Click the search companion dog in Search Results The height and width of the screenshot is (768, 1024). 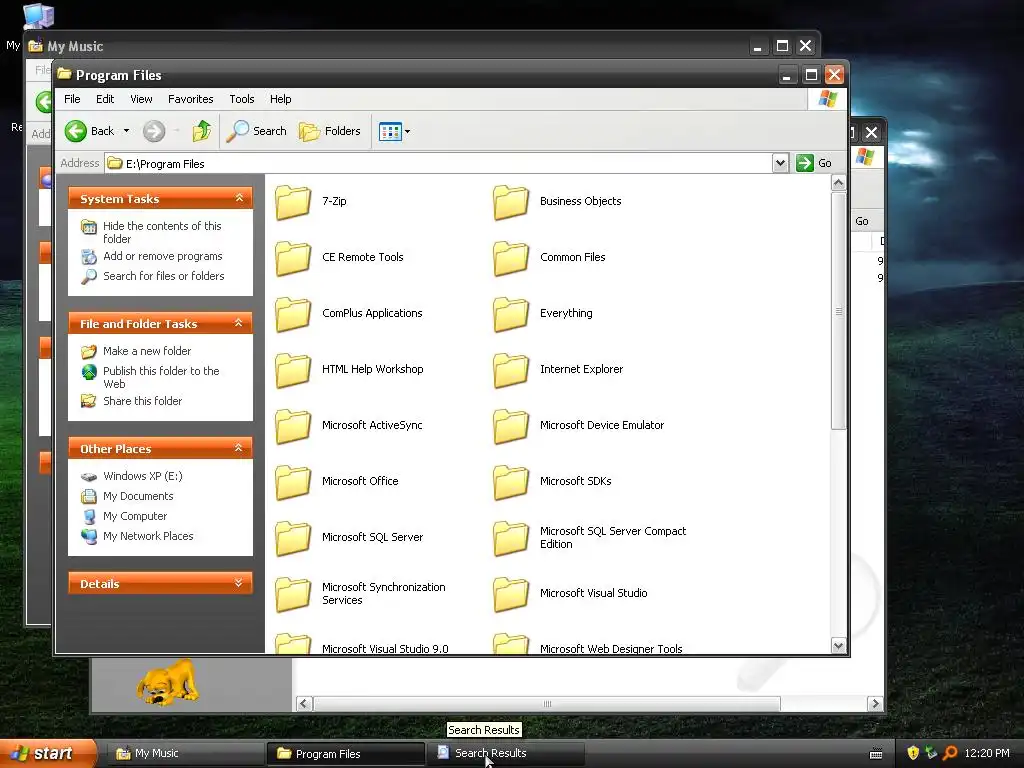point(166,682)
